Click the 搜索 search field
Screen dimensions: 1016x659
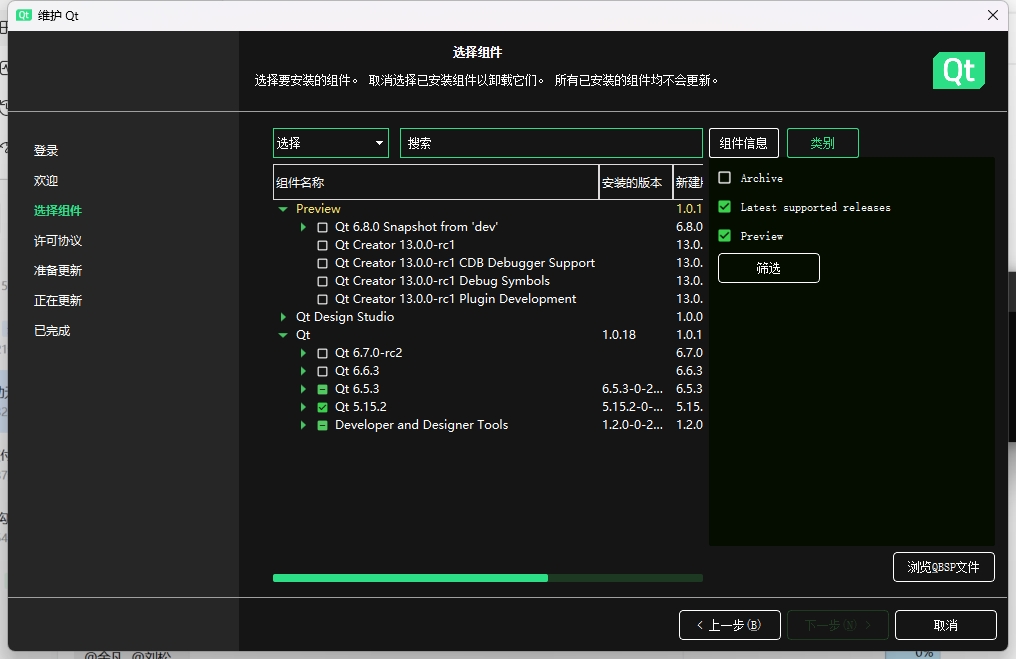pos(551,143)
